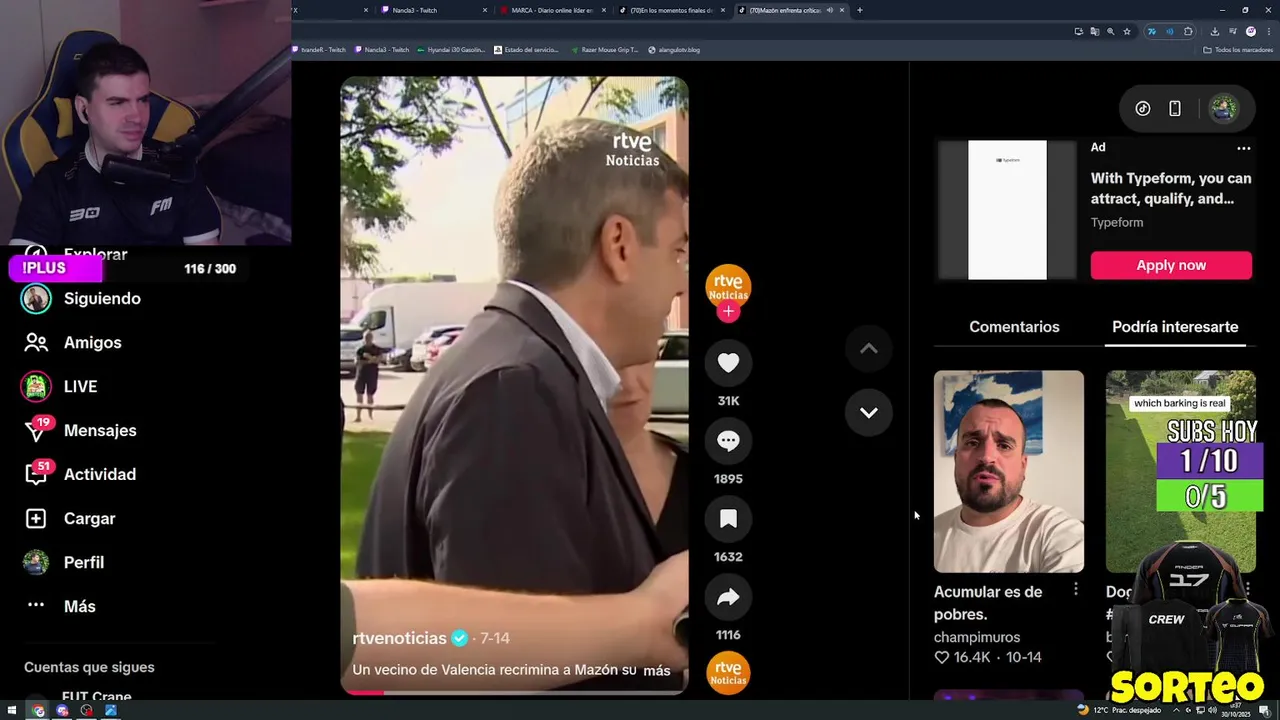Open the purple chat app on the taskbar

[62, 711]
